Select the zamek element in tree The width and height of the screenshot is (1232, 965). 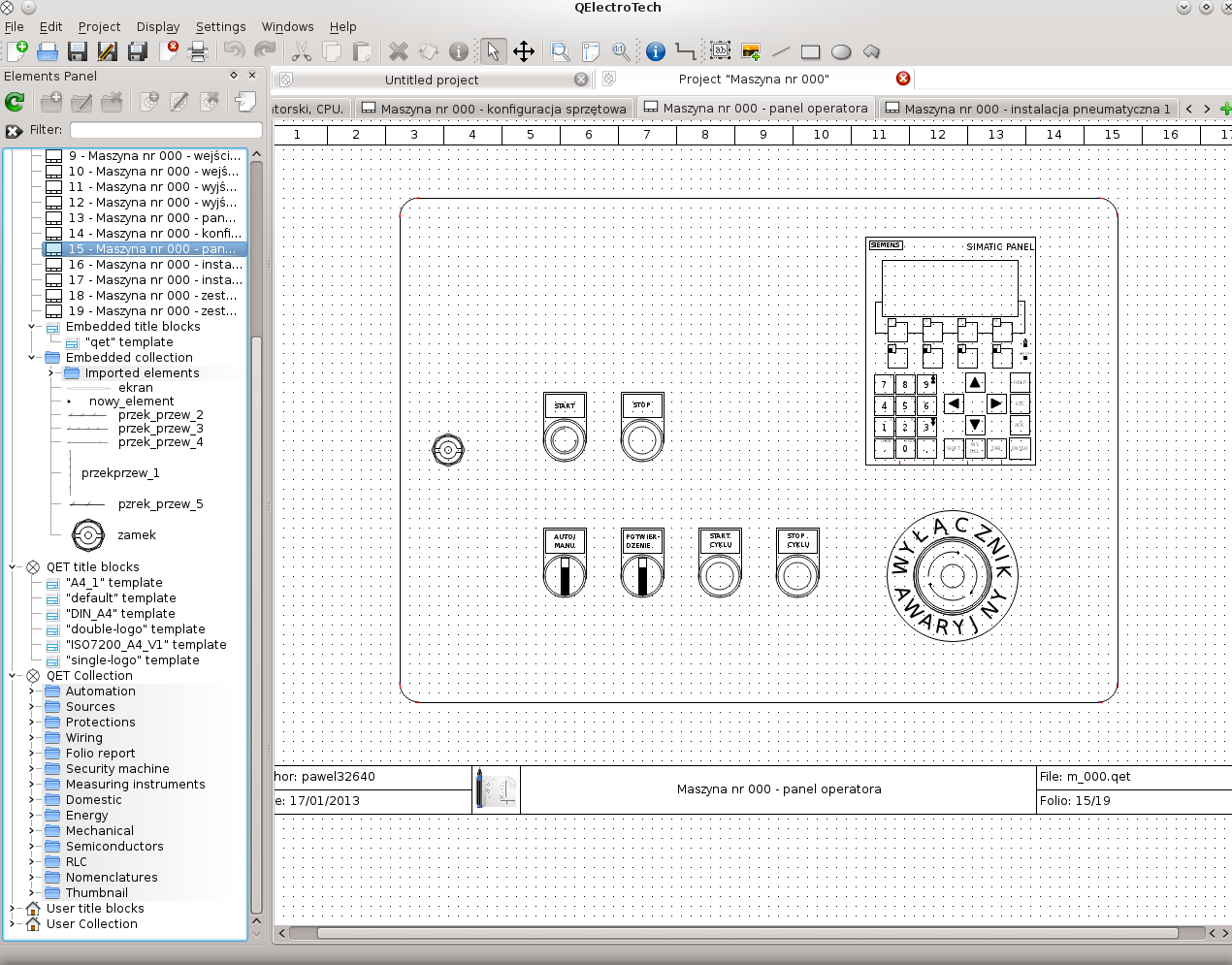tap(136, 535)
